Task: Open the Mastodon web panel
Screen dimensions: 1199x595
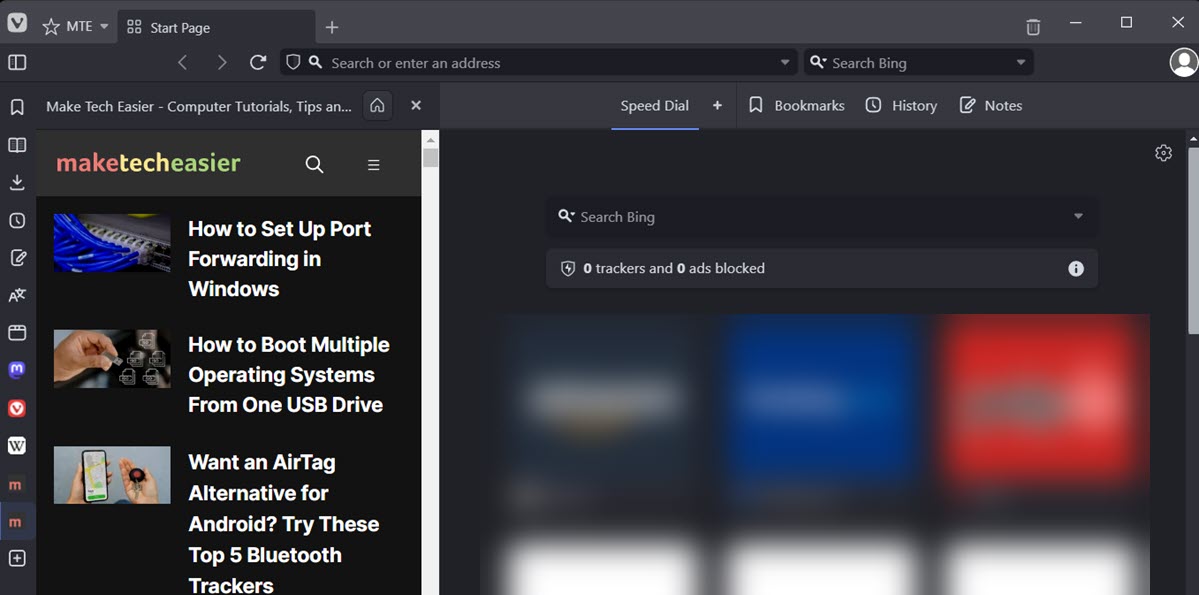Action: point(16,369)
